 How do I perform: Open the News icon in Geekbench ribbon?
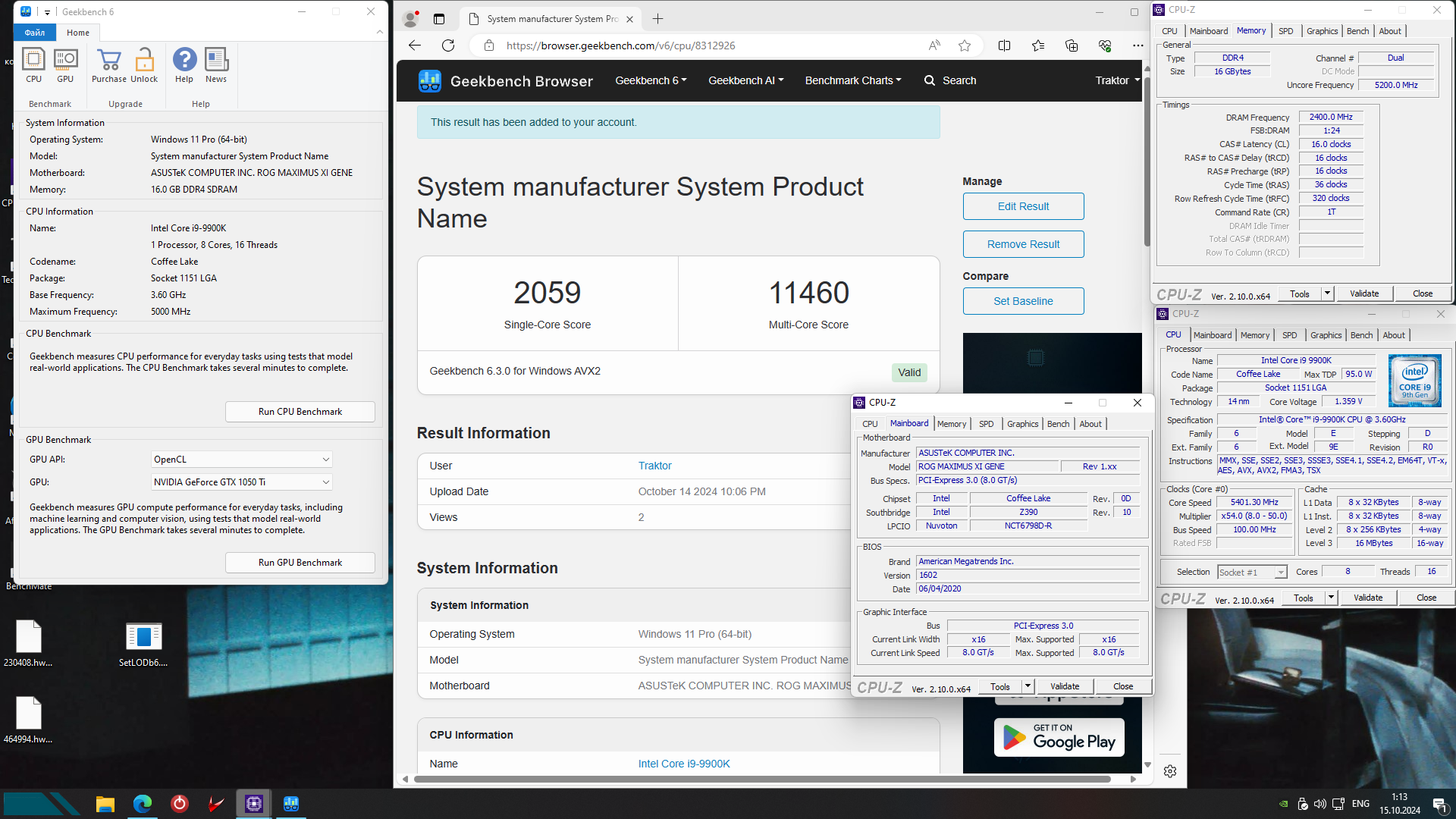click(216, 65)
